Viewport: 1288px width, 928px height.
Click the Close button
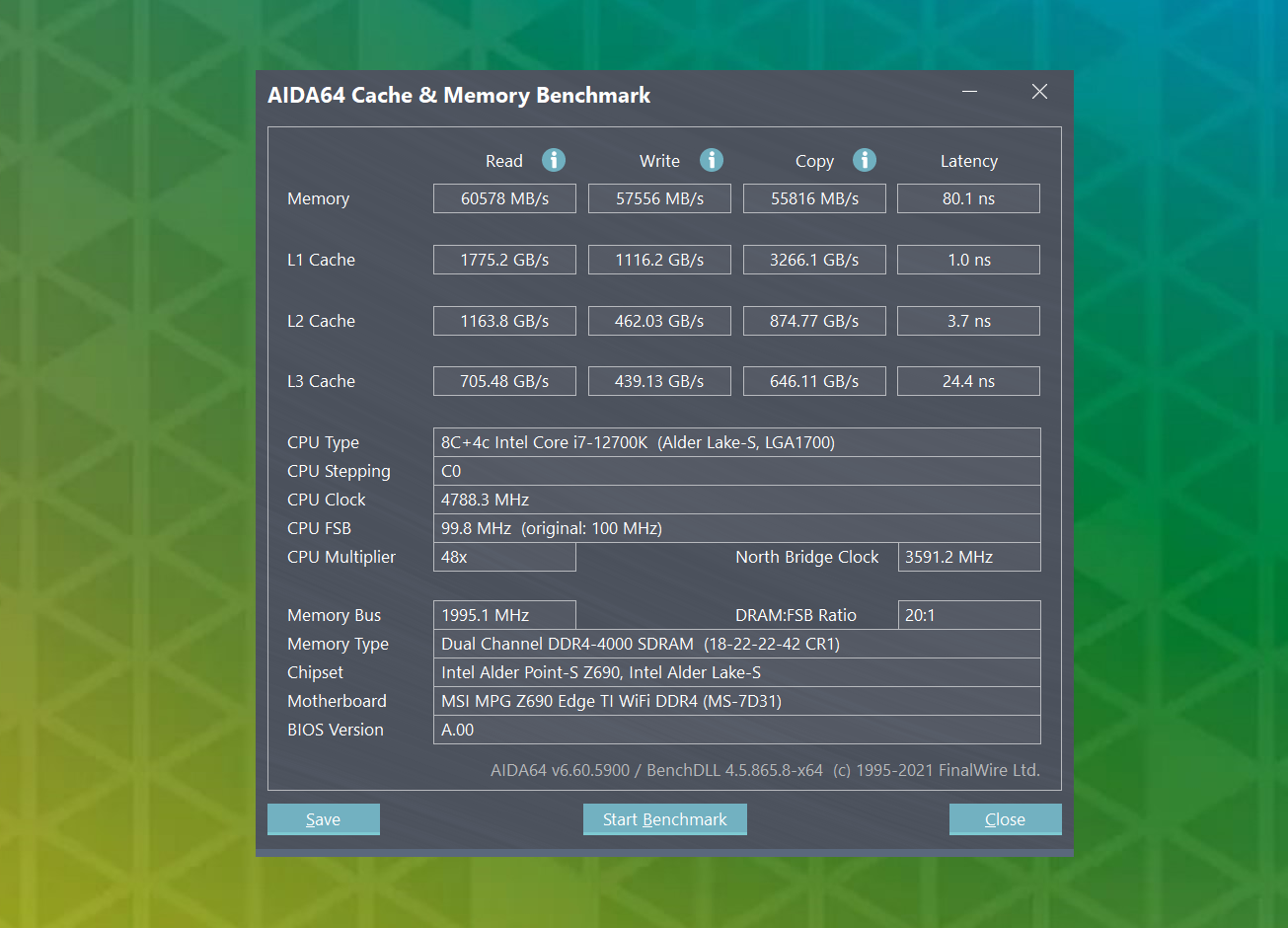click(1005, 819)
